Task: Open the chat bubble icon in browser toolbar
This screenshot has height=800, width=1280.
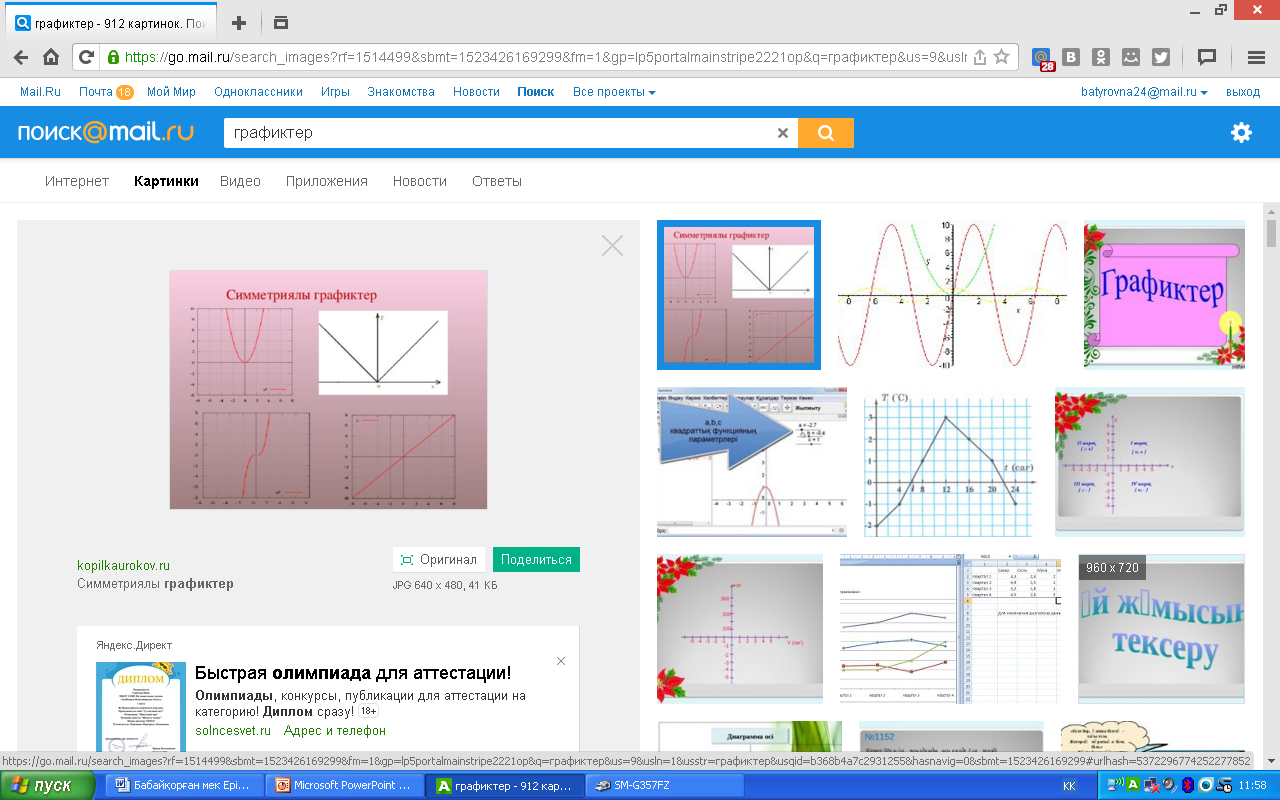Action: point(1207,57)
